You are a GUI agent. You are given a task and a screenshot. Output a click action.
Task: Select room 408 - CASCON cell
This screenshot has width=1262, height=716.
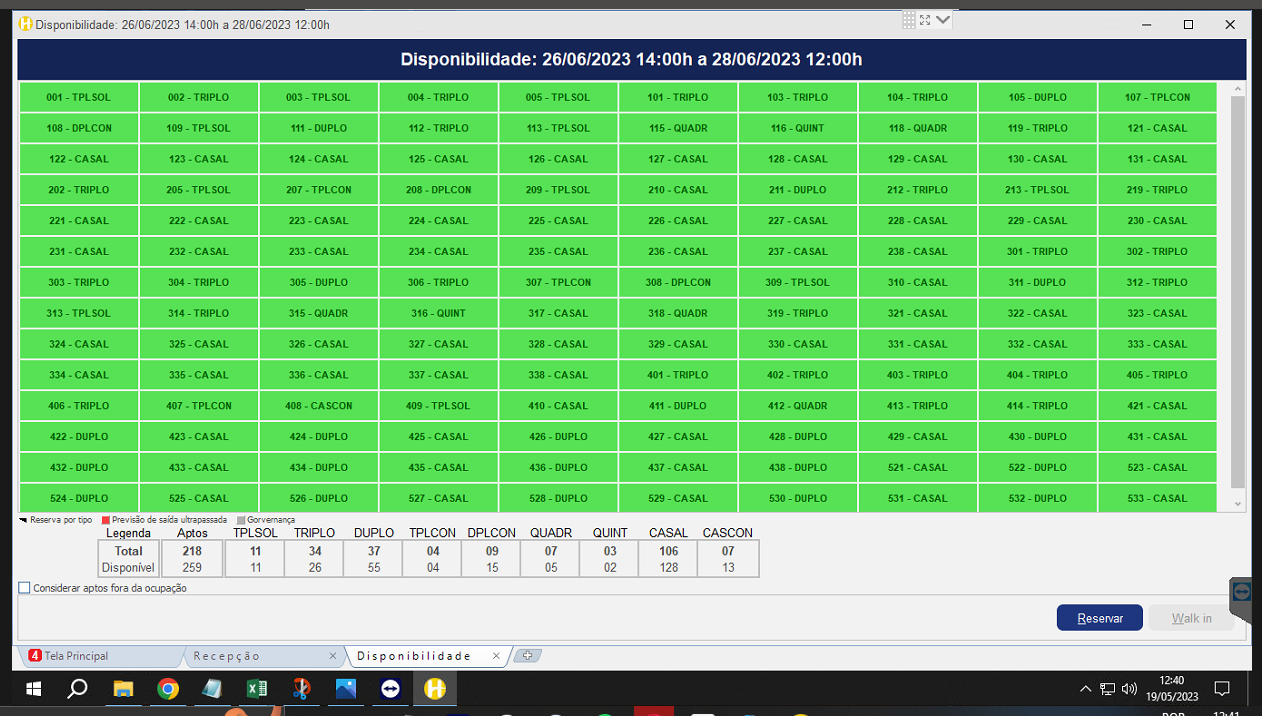[318, 406]
